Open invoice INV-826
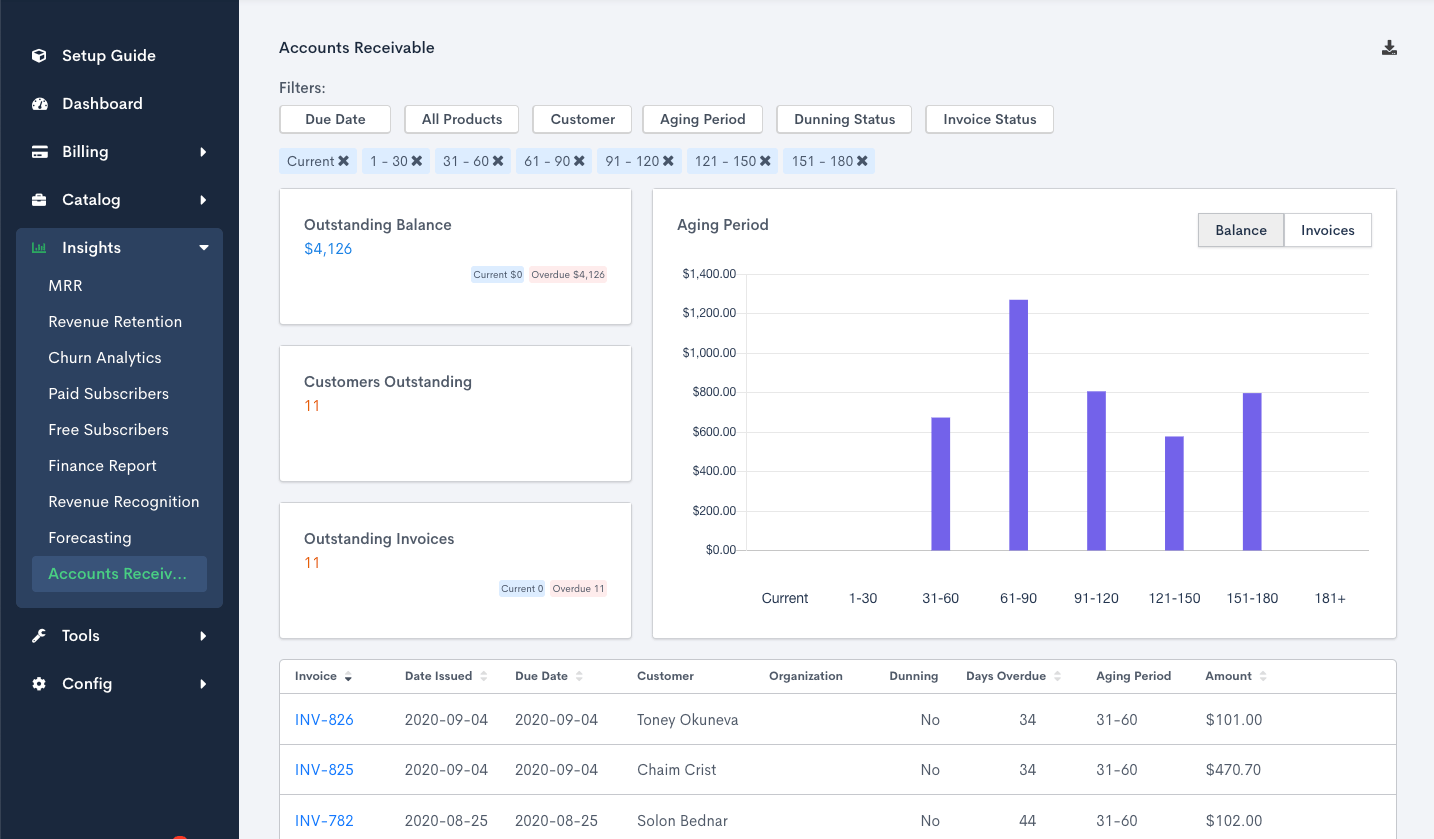This screenshot has width=1434, height=839. click(324, 719)
